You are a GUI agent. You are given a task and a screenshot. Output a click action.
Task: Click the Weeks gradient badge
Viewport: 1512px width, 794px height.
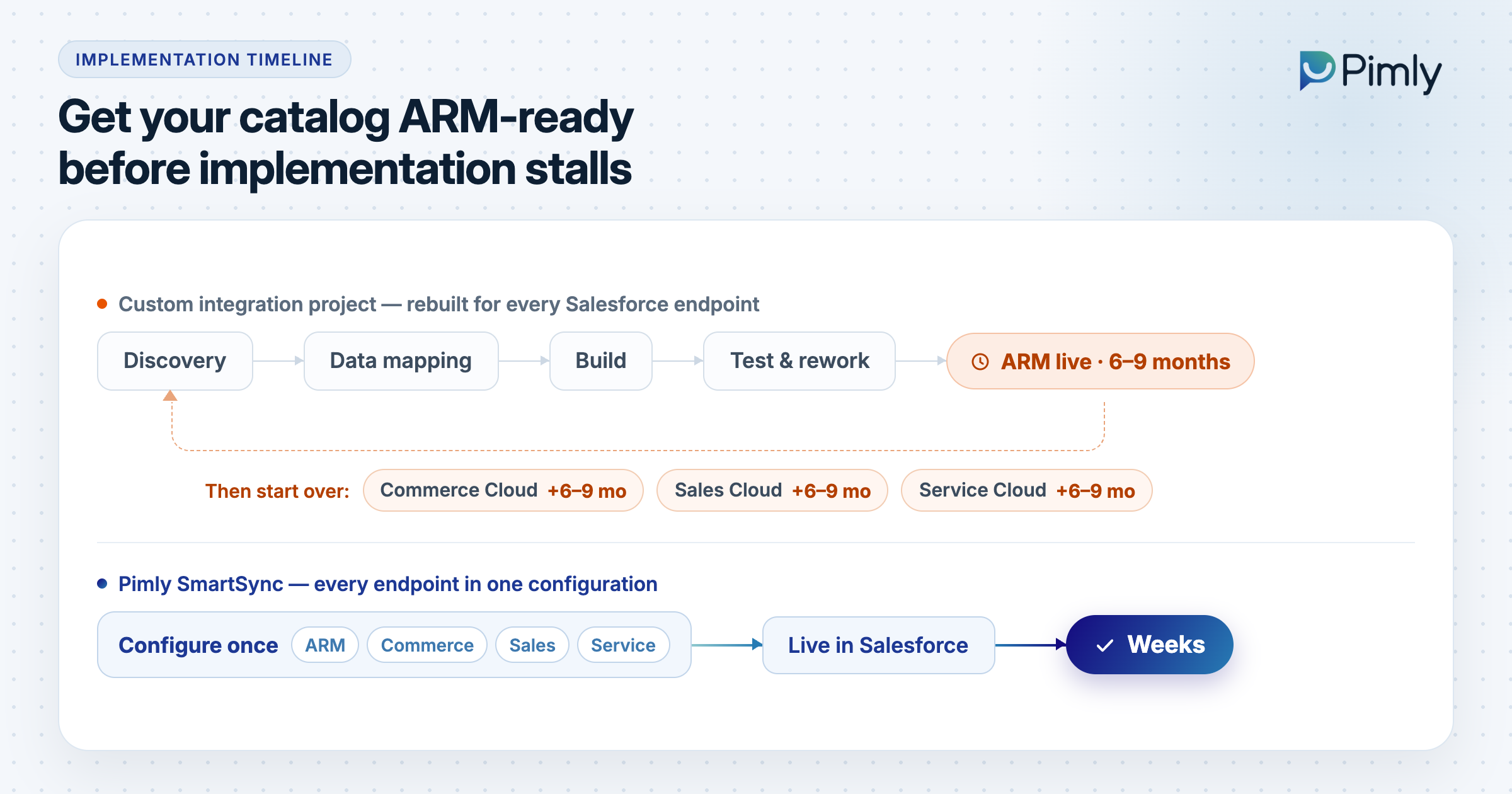(x=1150, y=645)
